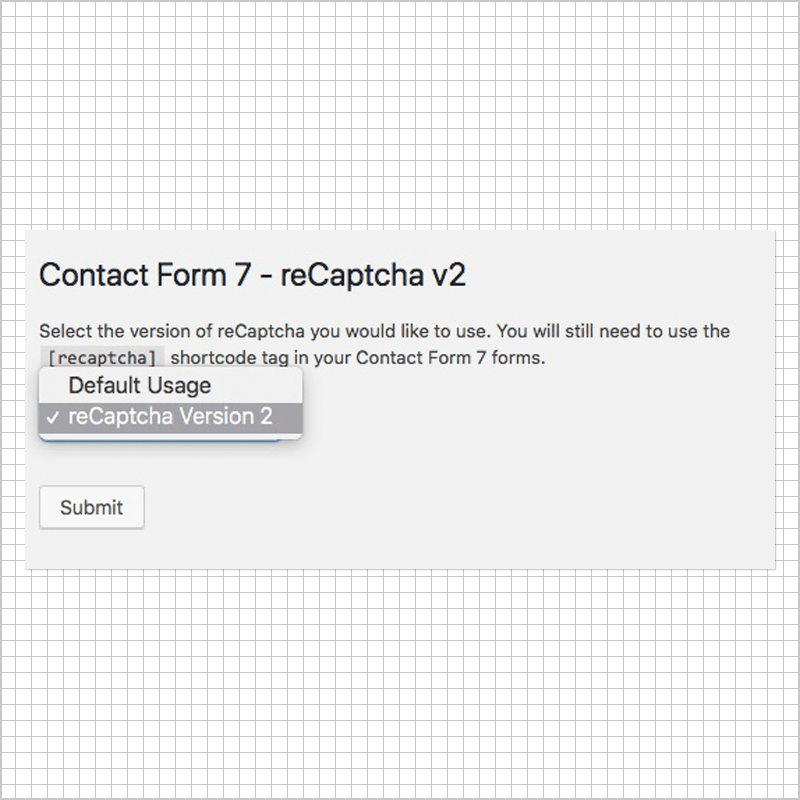
Task: Click the [recaptcha] shortcode tag
Action: tap(102, 358)
